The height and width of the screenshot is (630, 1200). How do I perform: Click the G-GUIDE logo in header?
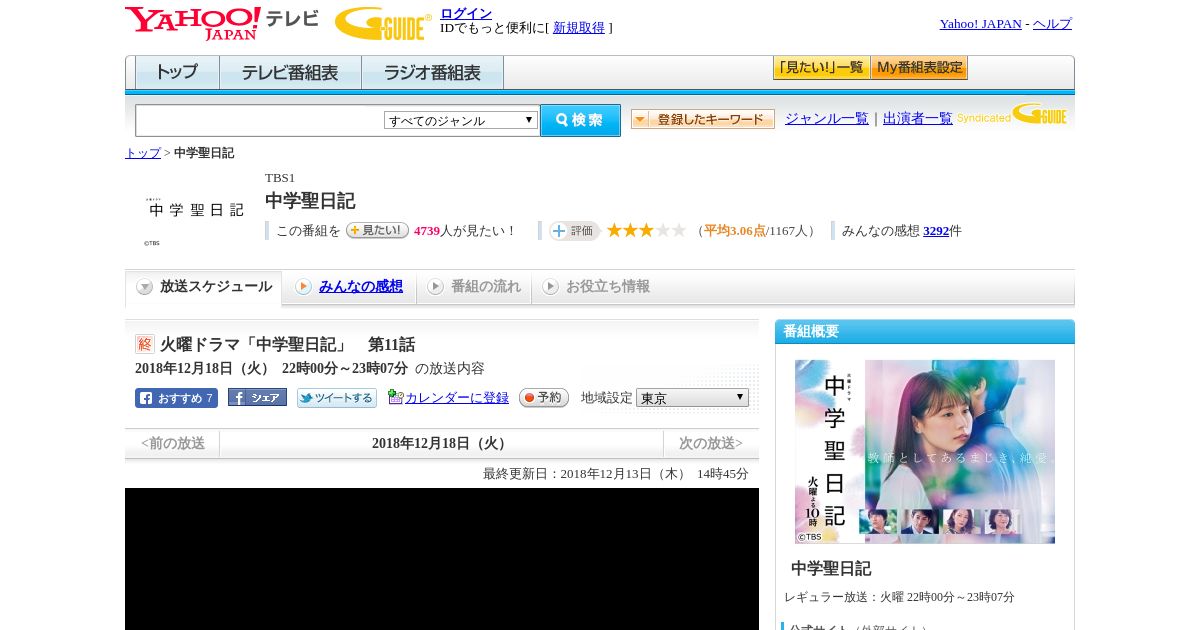click(383, 23)
